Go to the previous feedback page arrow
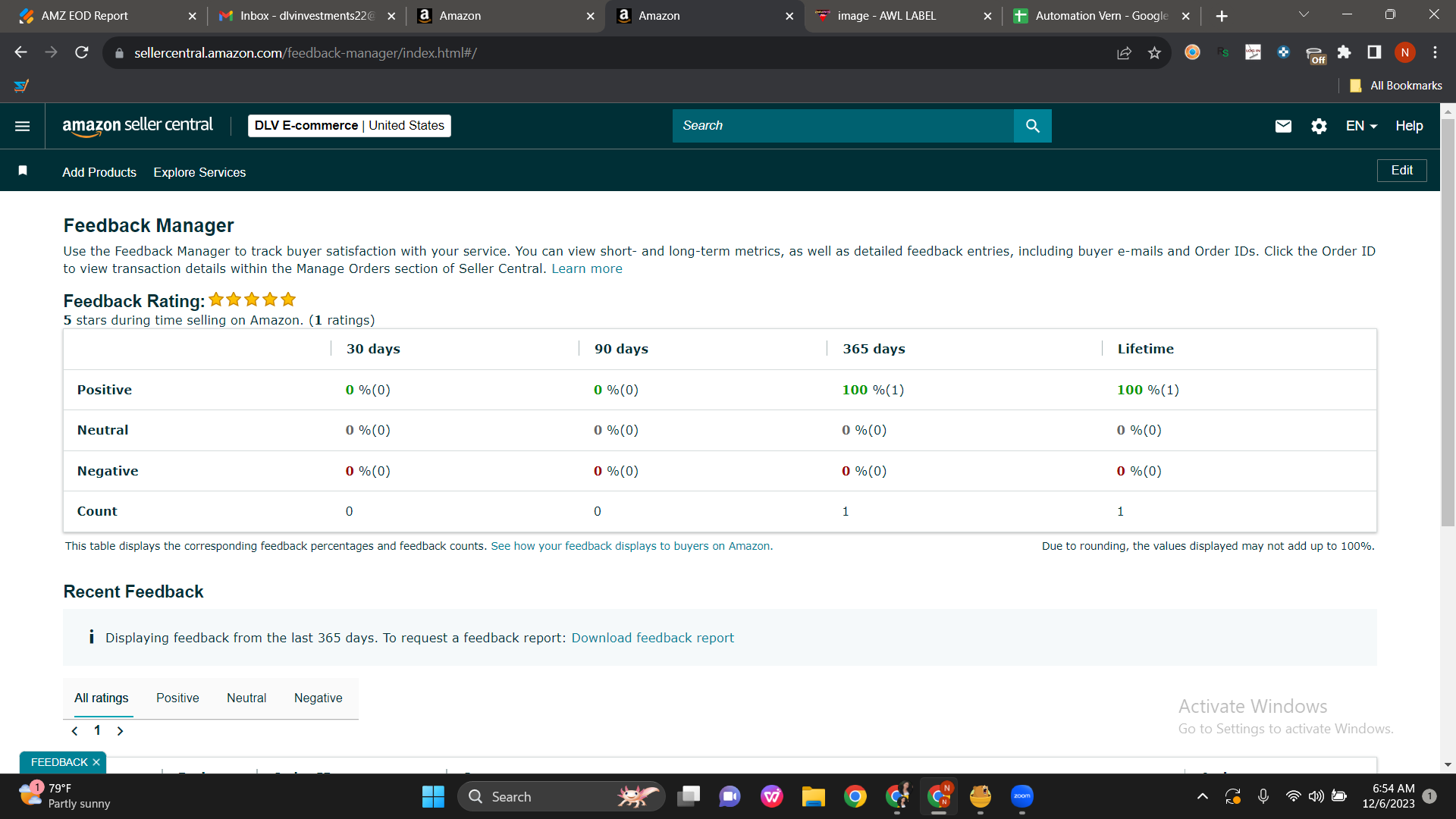The height and width of the screenshot is (819, 1456). 74,731
